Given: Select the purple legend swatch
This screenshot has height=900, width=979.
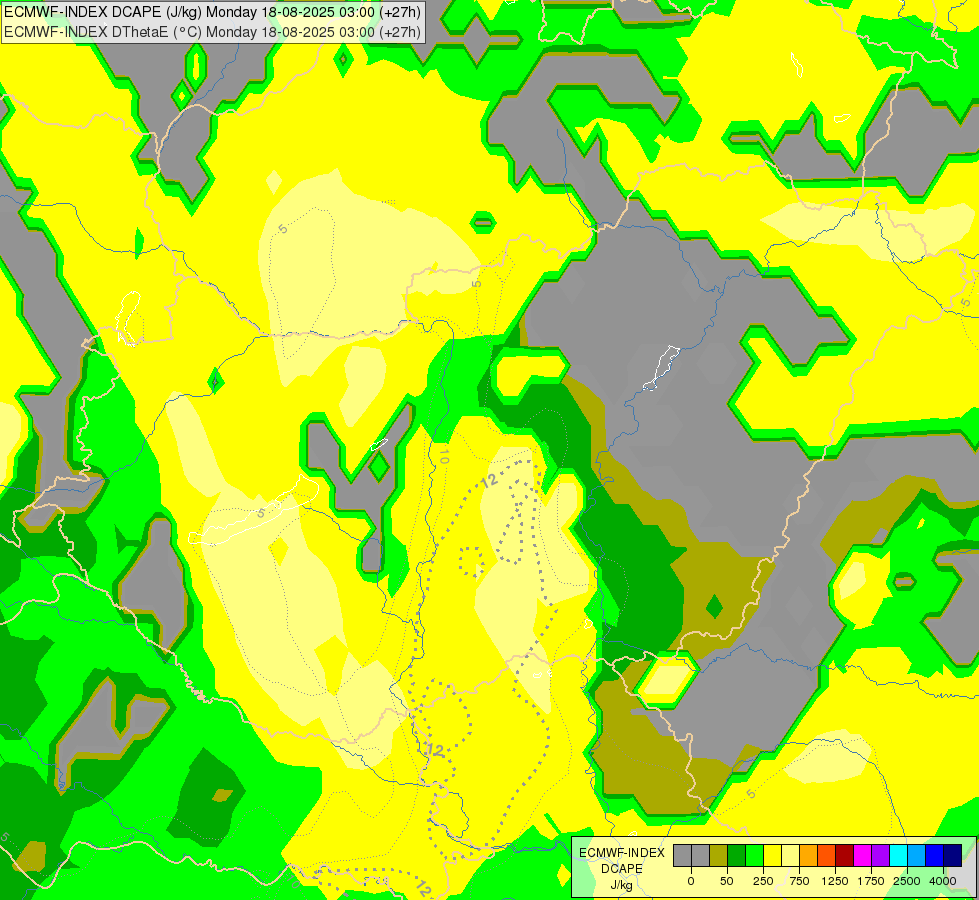Looking at the screenshot, I should [880, 855].
